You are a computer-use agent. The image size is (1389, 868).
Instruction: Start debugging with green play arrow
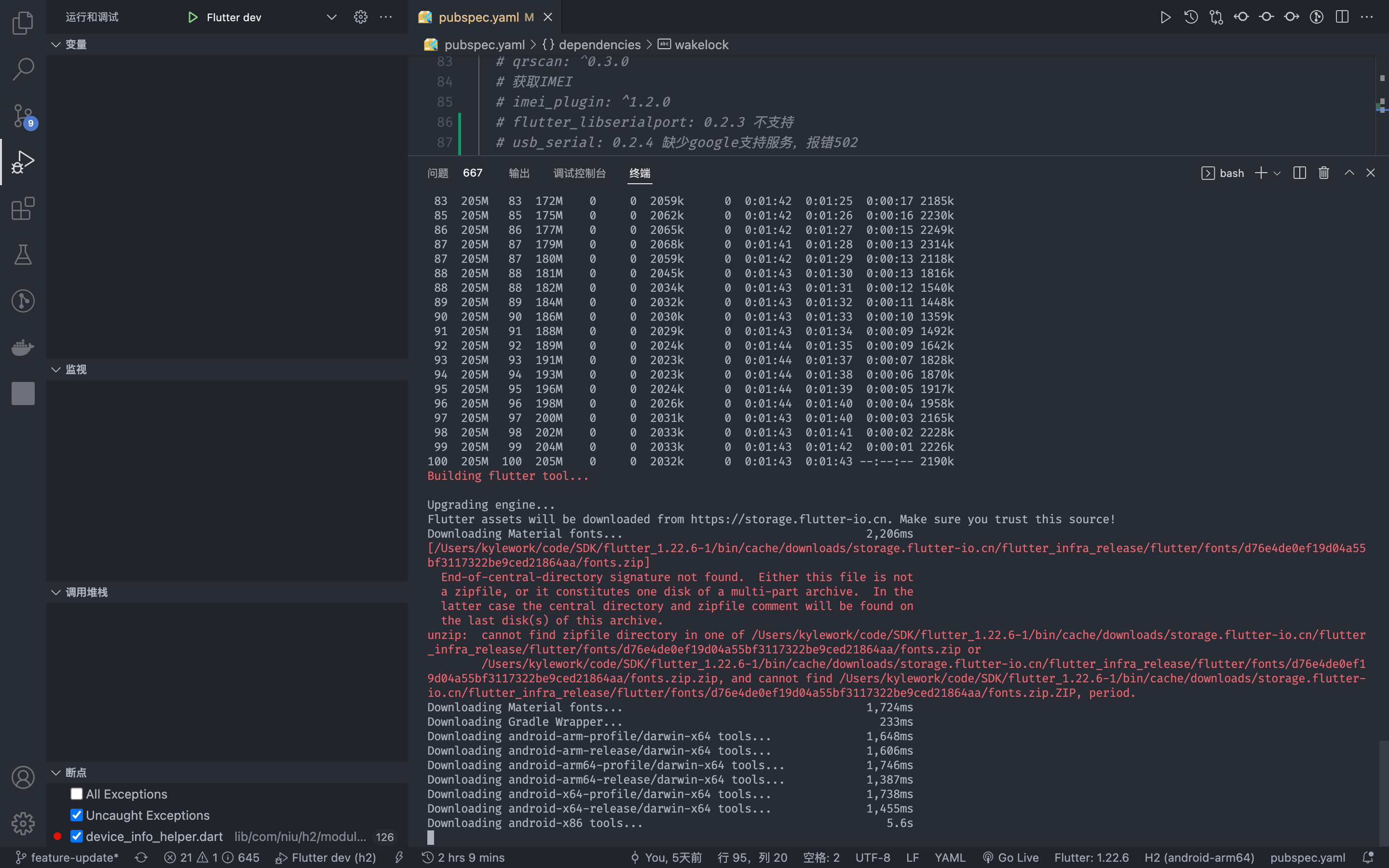193,17
